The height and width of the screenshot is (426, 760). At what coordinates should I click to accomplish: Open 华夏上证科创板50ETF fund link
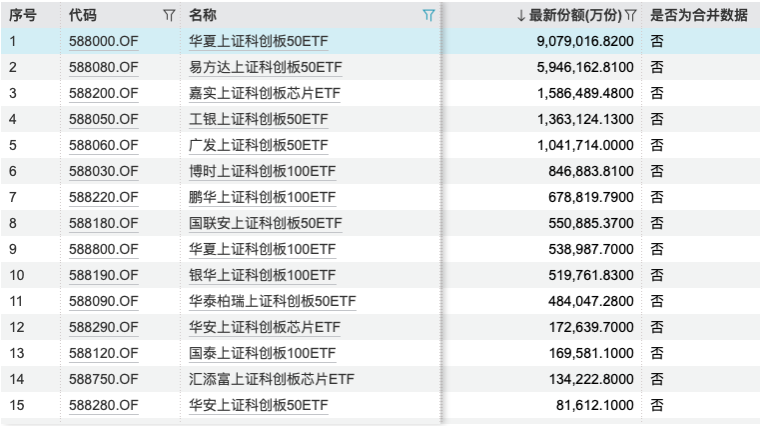[x=258, y=41]
